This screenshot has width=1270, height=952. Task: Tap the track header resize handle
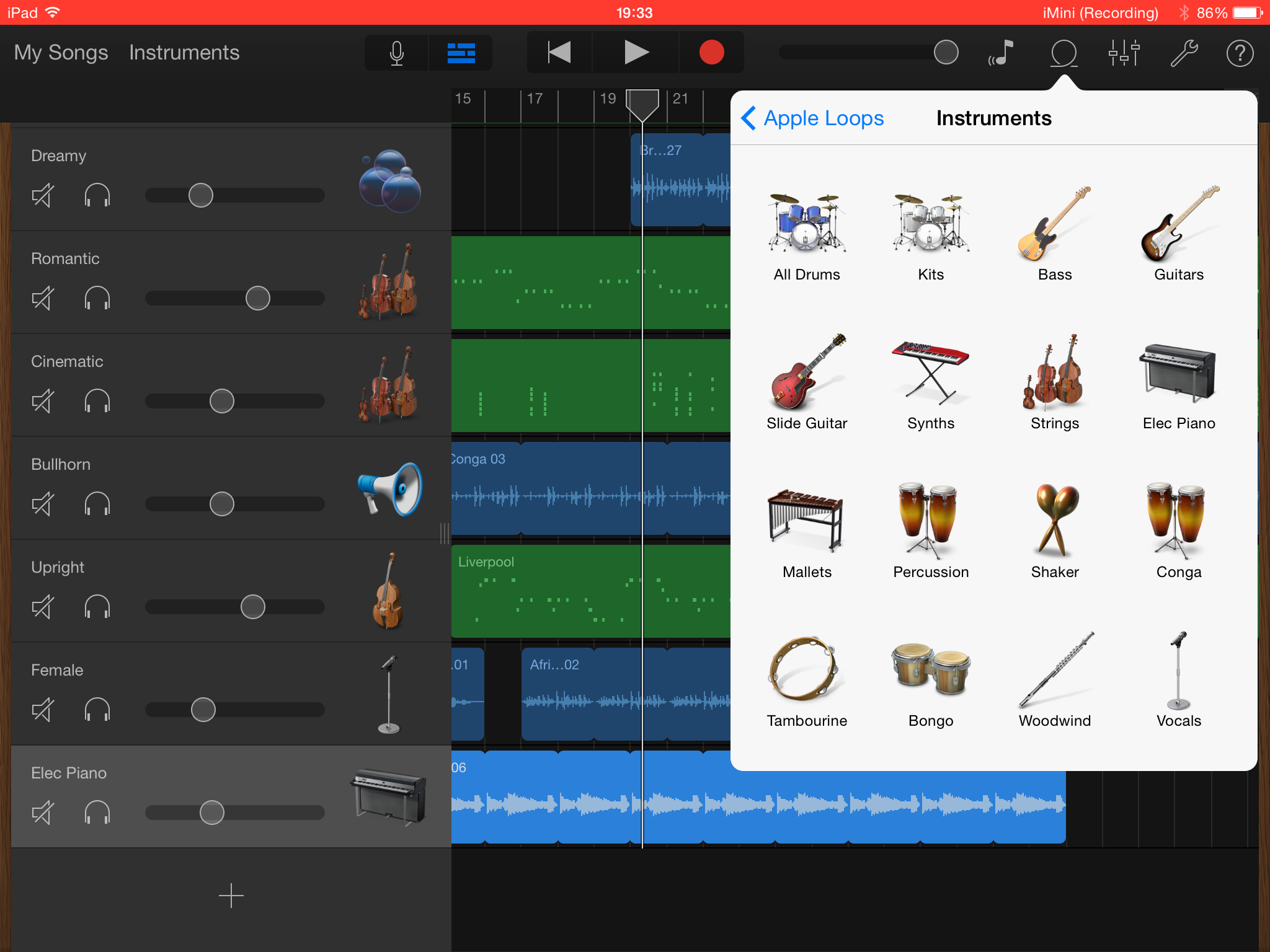click(445, 533)
